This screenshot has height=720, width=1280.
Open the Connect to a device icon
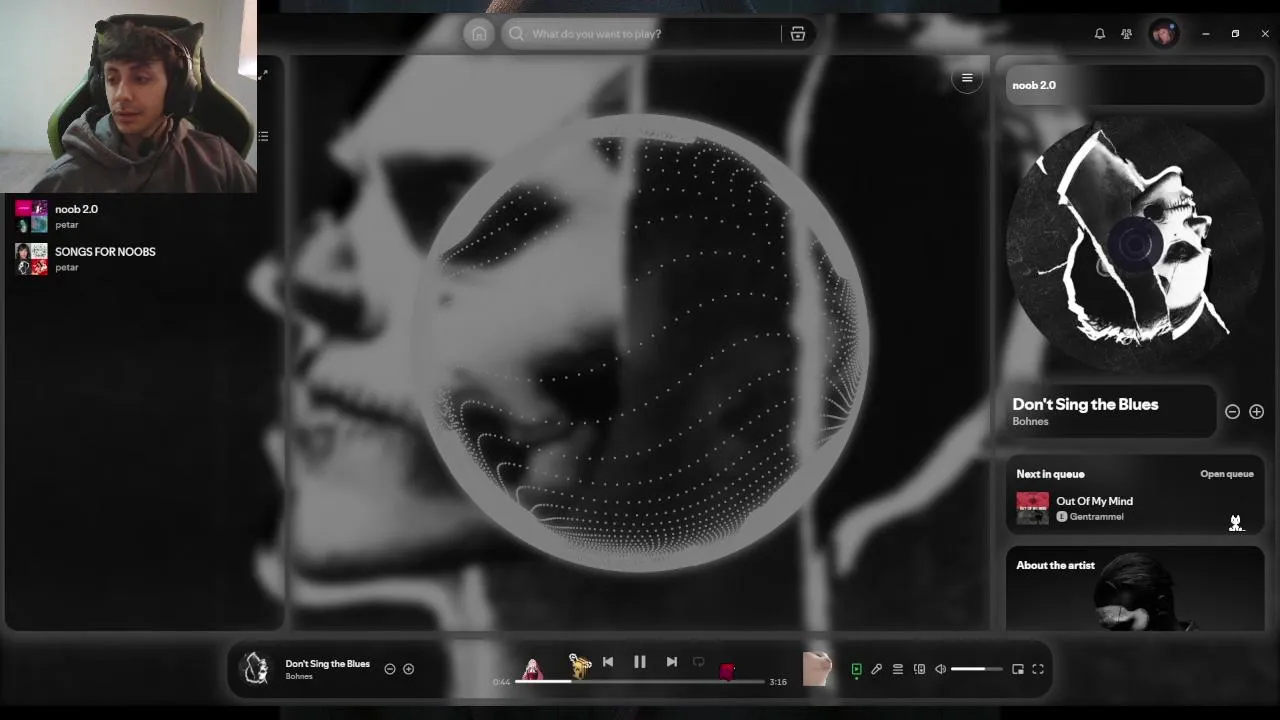point(919,669)
